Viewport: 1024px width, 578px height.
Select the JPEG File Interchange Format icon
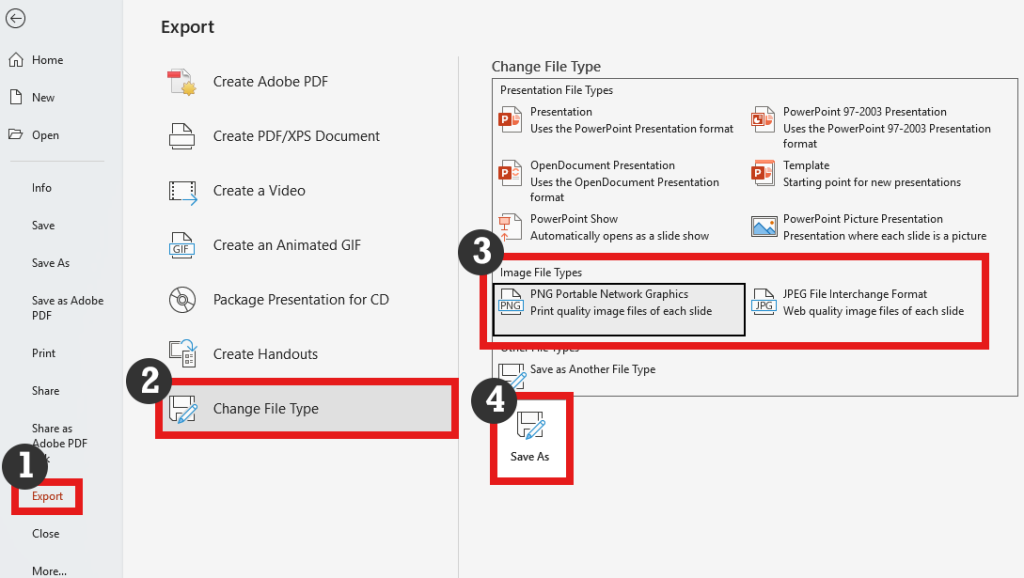[x=764, y=303]
